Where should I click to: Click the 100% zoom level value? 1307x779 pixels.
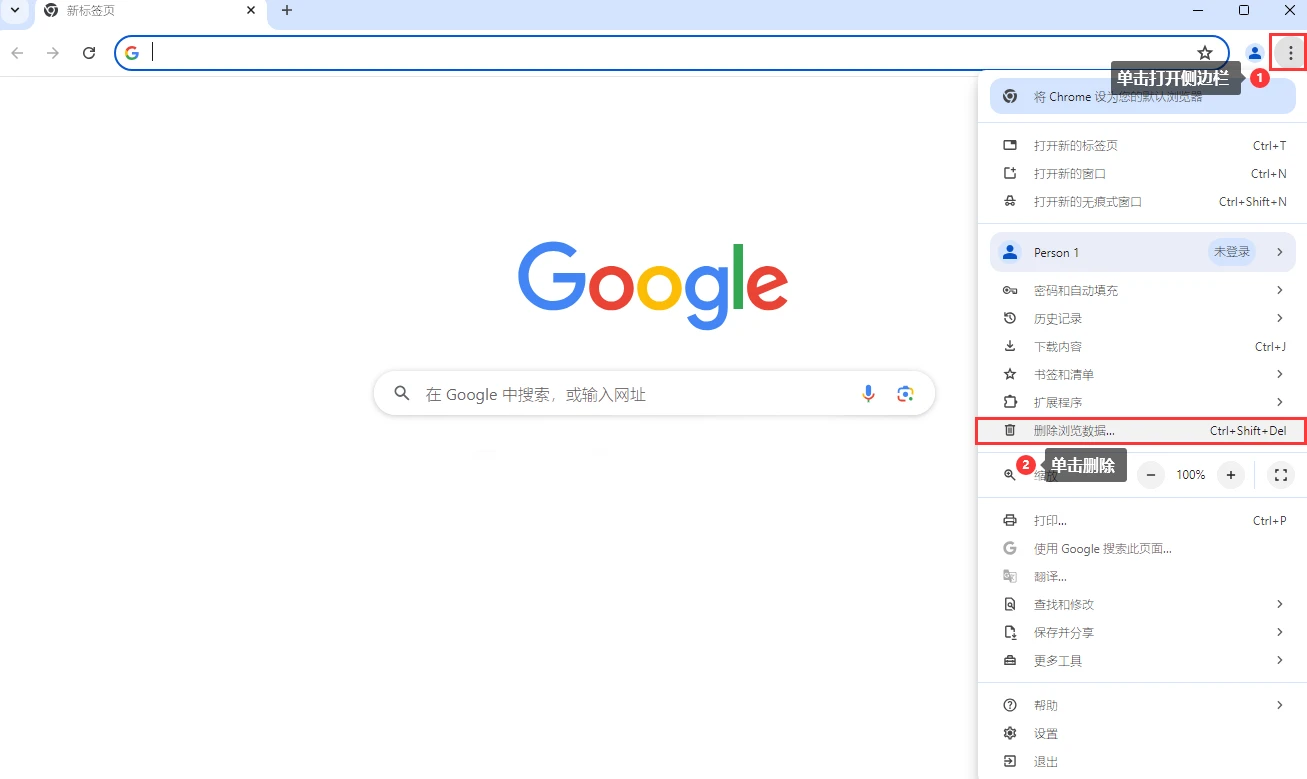(1191, 475)
